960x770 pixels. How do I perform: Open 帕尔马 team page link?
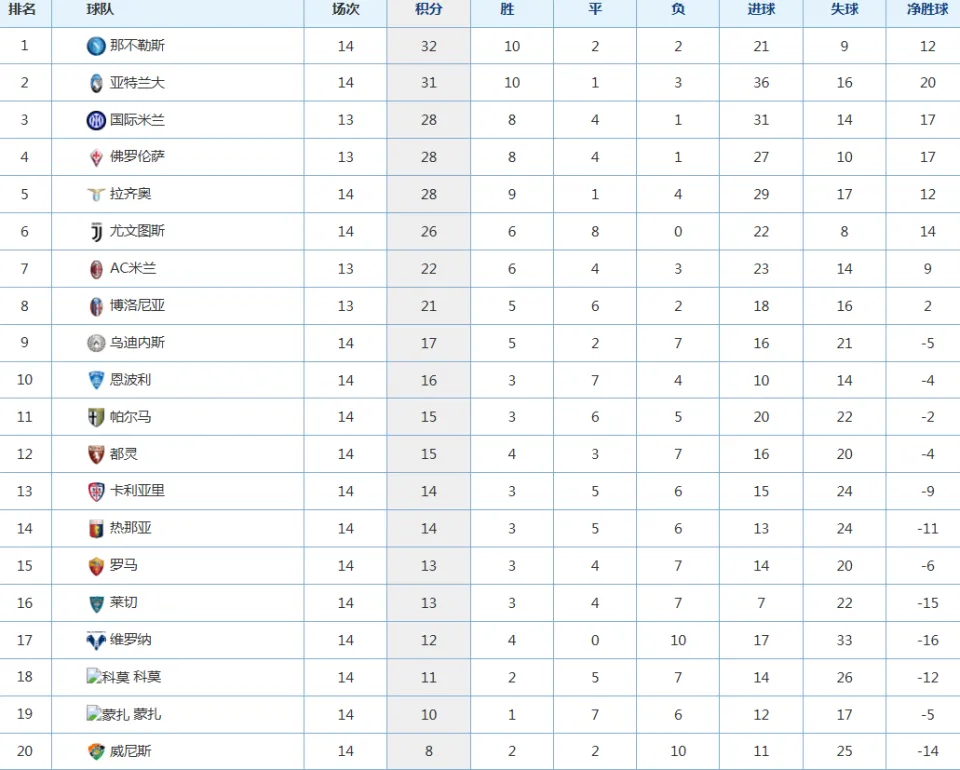click(130, 417)
